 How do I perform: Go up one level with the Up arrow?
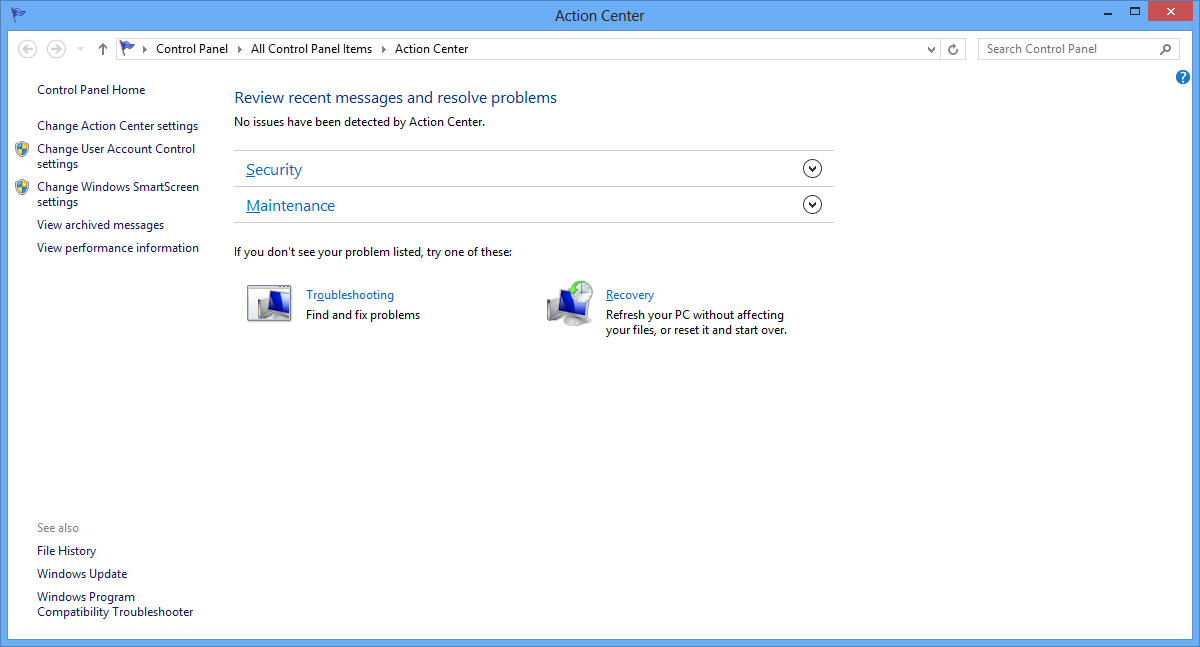tap(102, 49)
